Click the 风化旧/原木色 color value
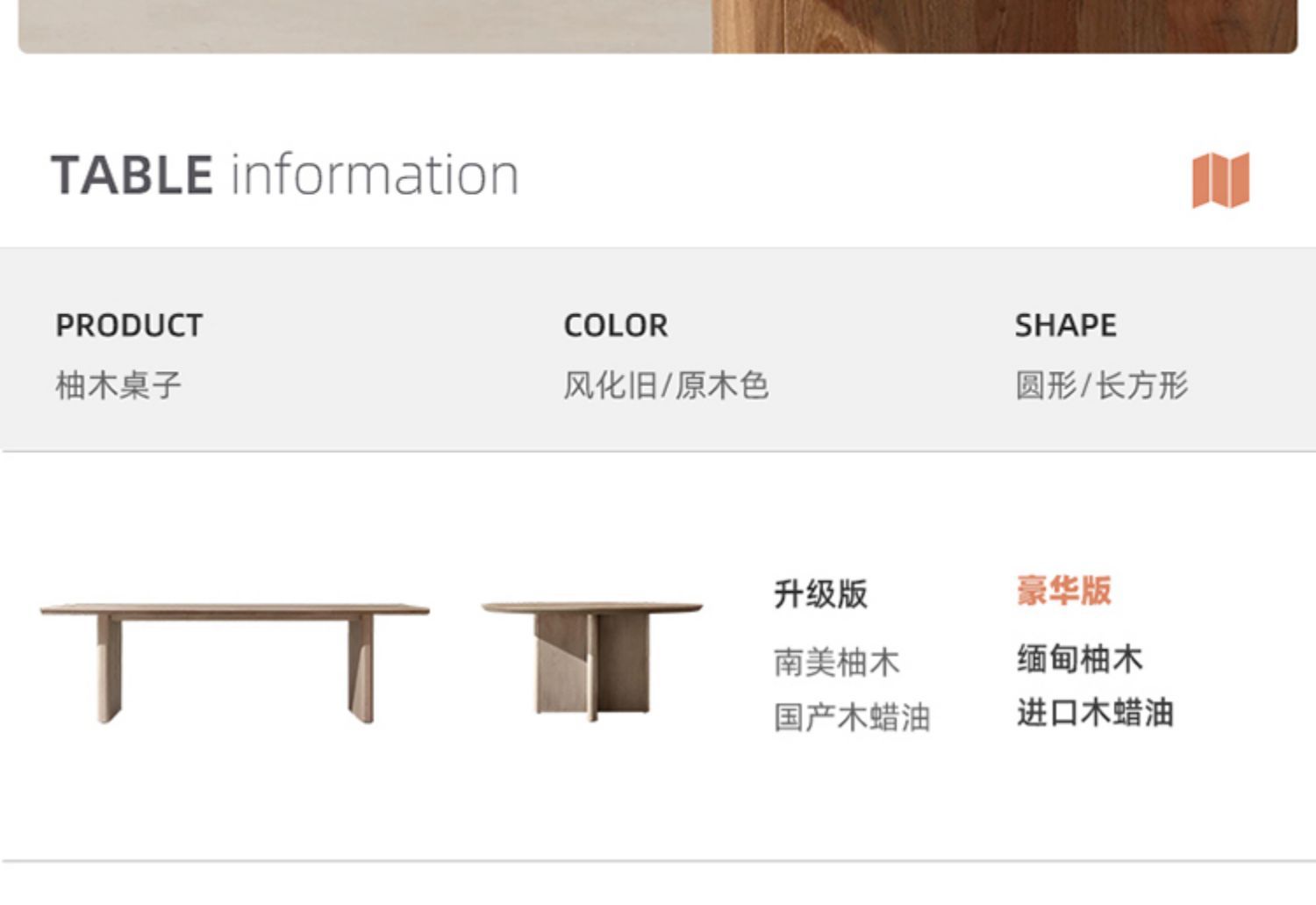 [666, 385]
